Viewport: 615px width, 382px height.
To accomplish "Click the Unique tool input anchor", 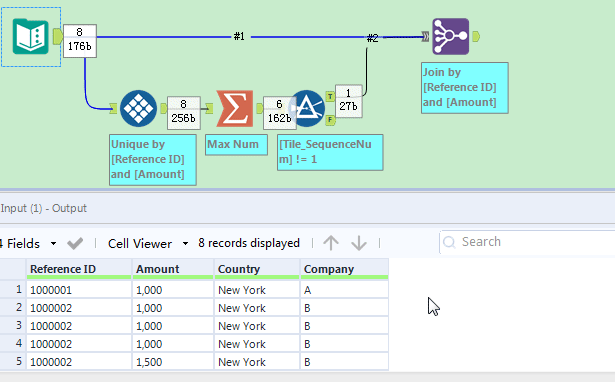I will pos(113,108).
